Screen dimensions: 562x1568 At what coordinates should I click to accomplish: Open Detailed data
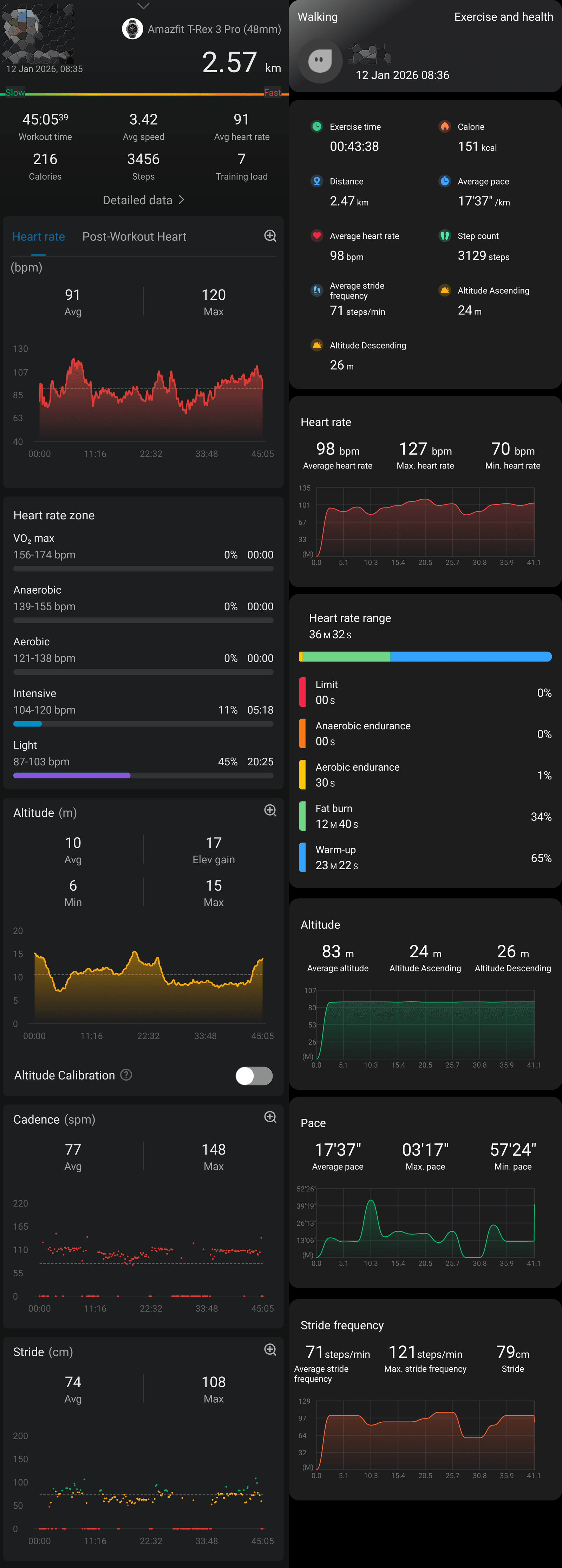tap(143, 200)
